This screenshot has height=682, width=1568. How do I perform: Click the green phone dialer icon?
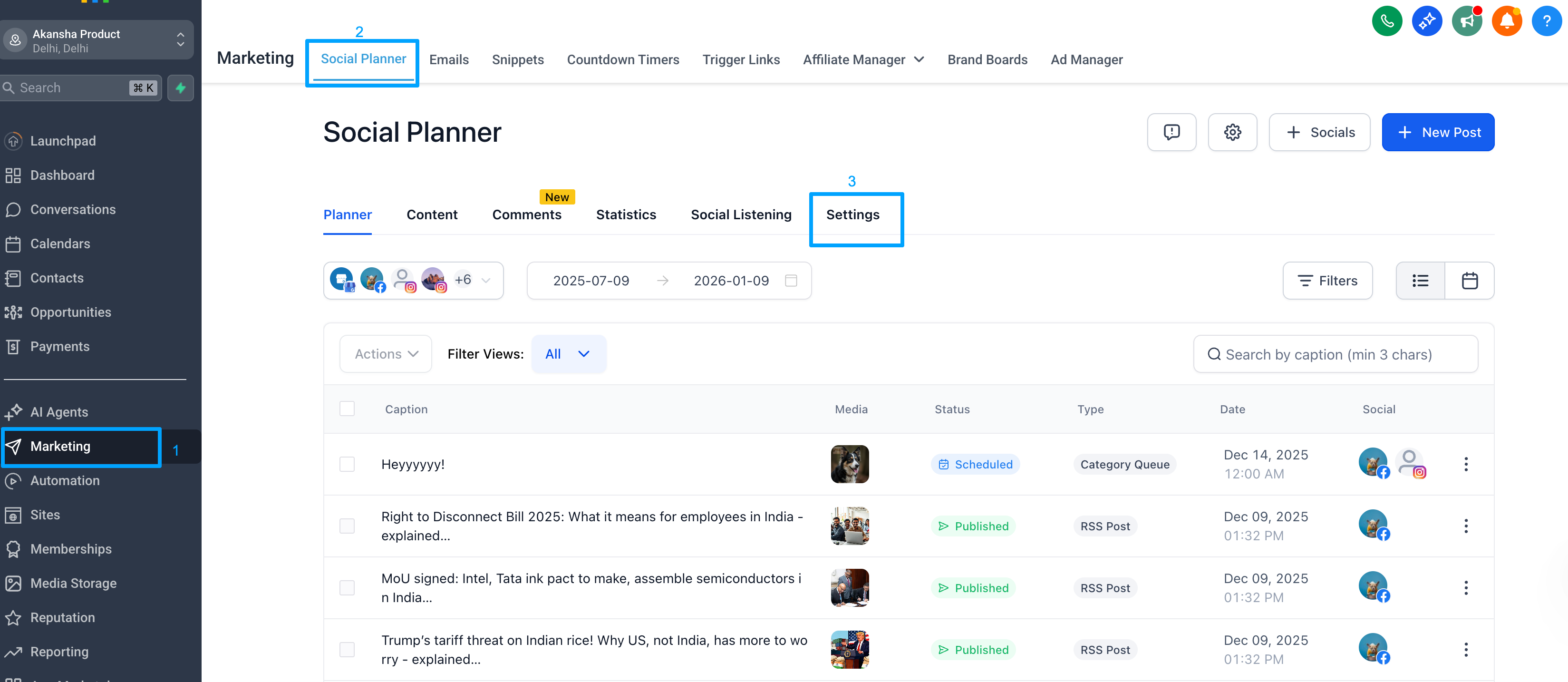tap(1386, 22)
